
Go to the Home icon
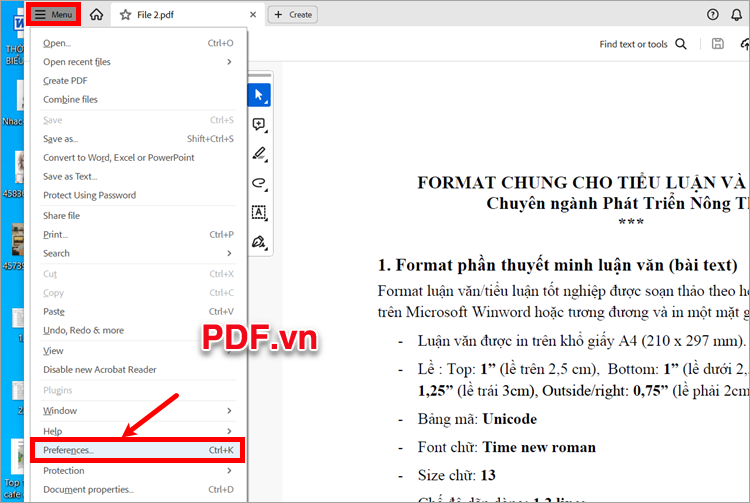click(x=96, y=14)
